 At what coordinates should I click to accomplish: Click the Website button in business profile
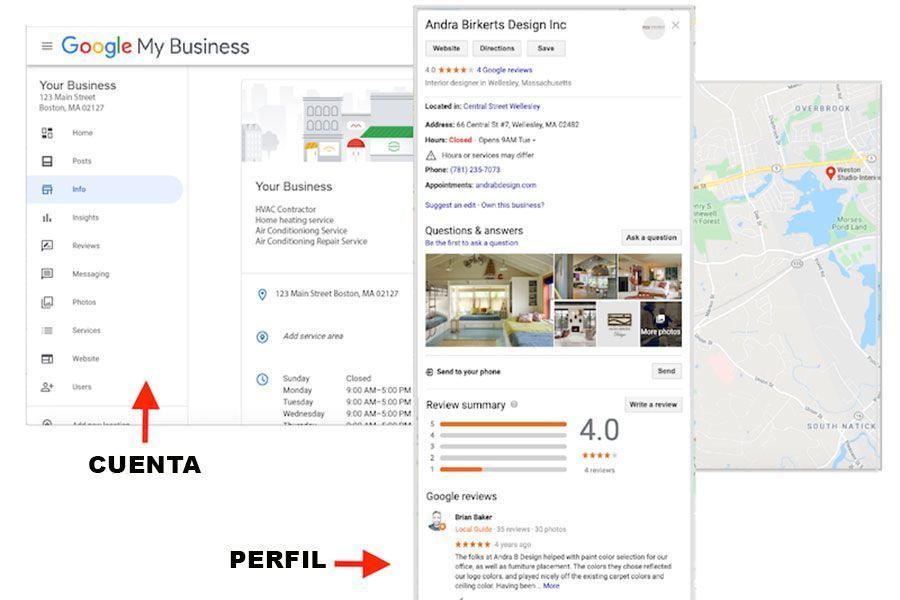click(447, 49)
